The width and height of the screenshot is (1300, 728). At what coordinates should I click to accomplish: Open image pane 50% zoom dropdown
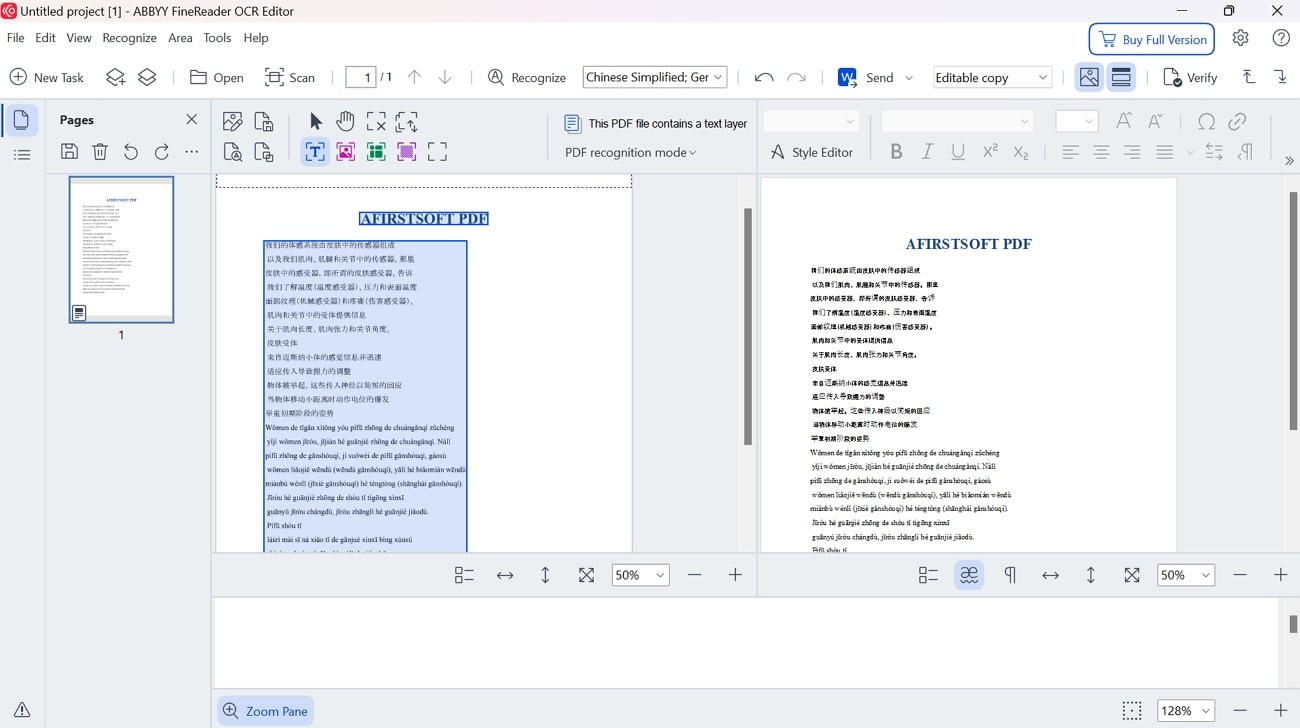pos(640,575)
